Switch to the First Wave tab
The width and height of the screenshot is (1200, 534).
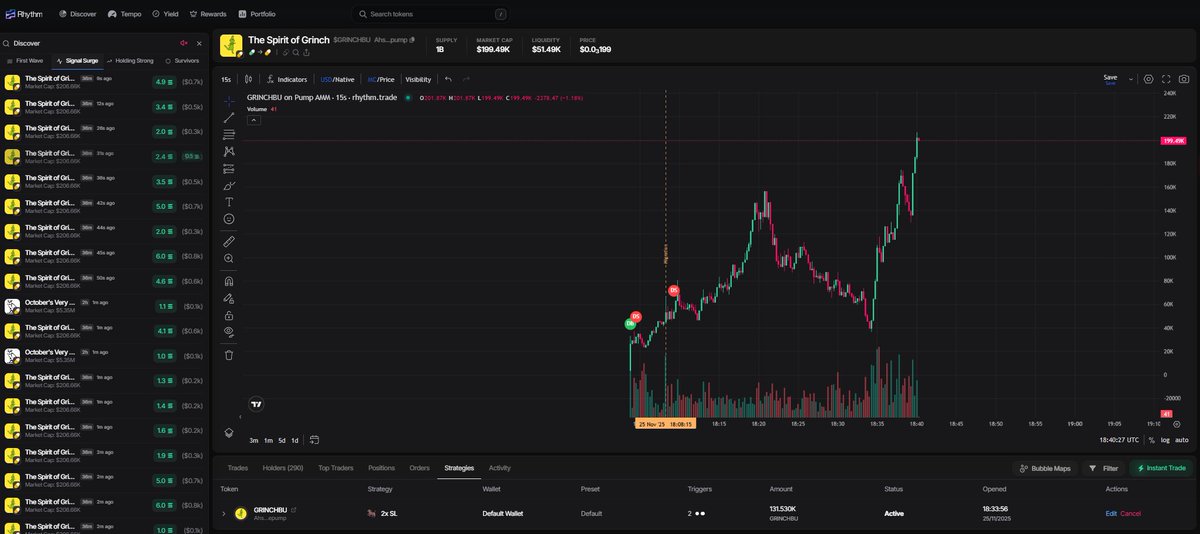[25, 60]
